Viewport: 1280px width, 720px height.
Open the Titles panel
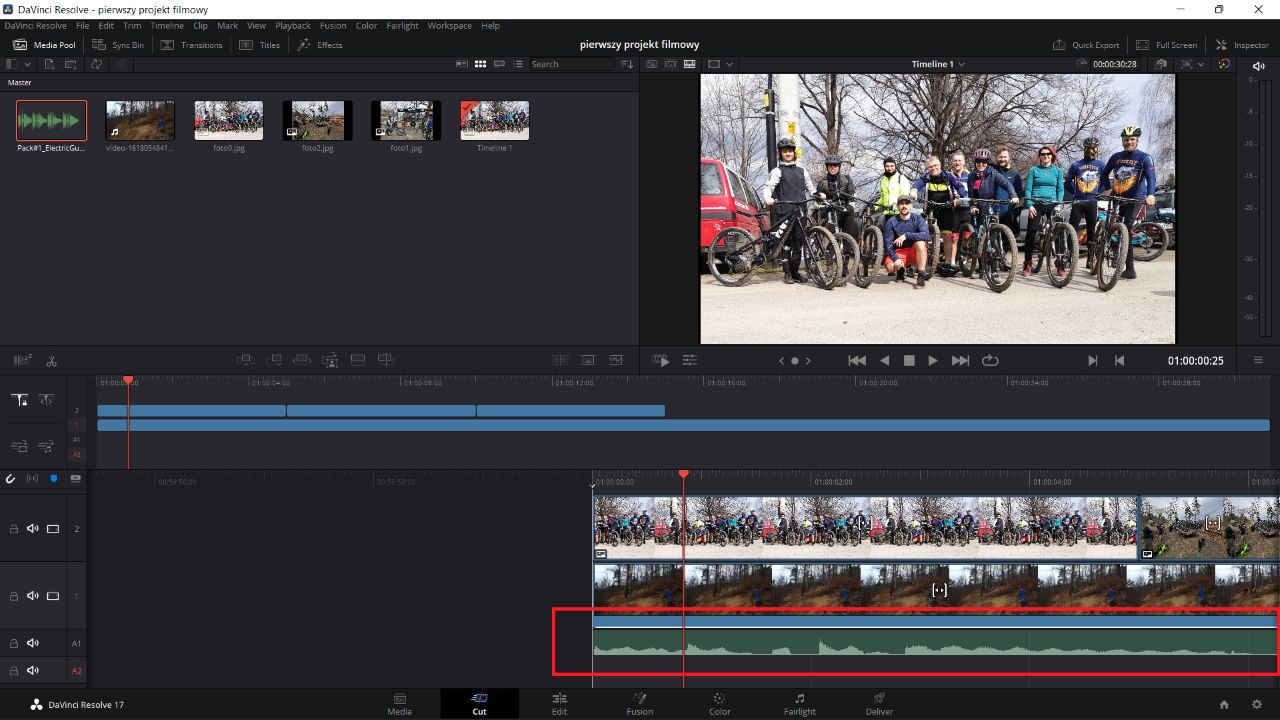point(259,44)
